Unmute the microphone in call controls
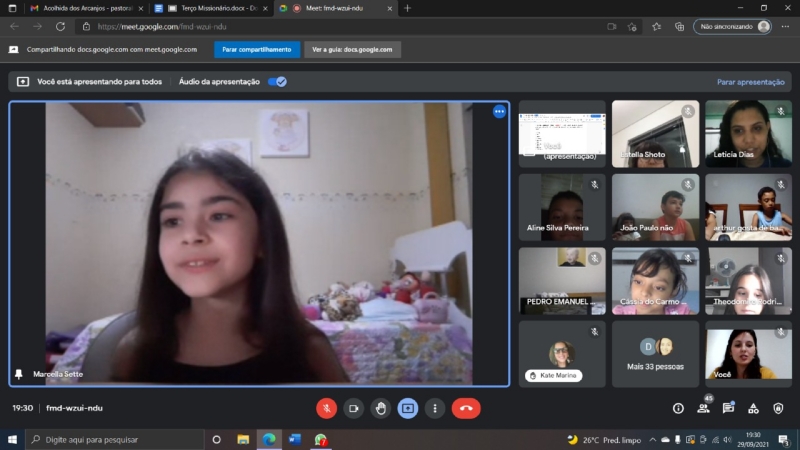 tap(326, 408)
